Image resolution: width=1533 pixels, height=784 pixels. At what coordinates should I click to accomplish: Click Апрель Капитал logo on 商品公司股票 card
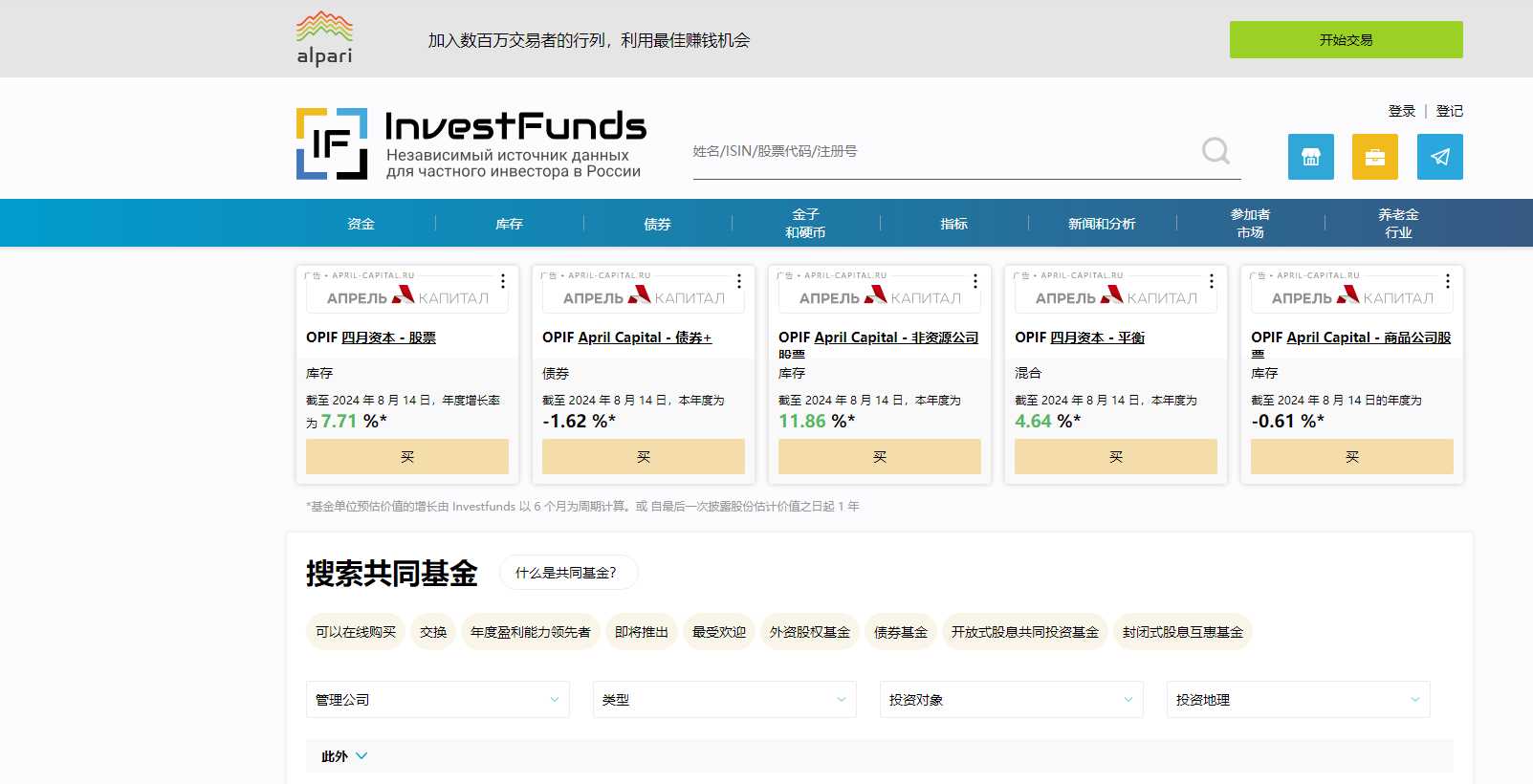coord(1352,297)
